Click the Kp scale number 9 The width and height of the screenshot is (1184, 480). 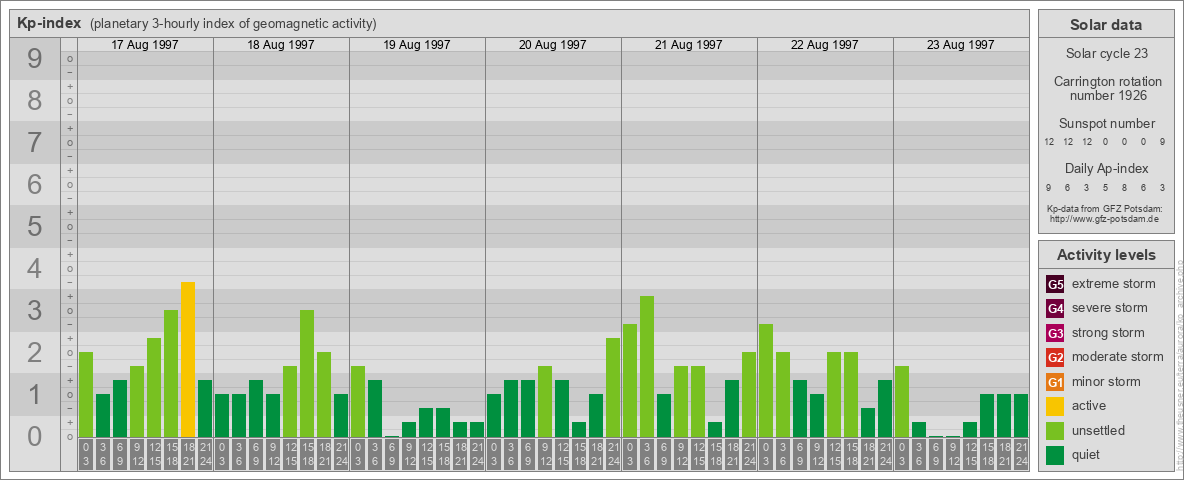(x=34, y=59)
